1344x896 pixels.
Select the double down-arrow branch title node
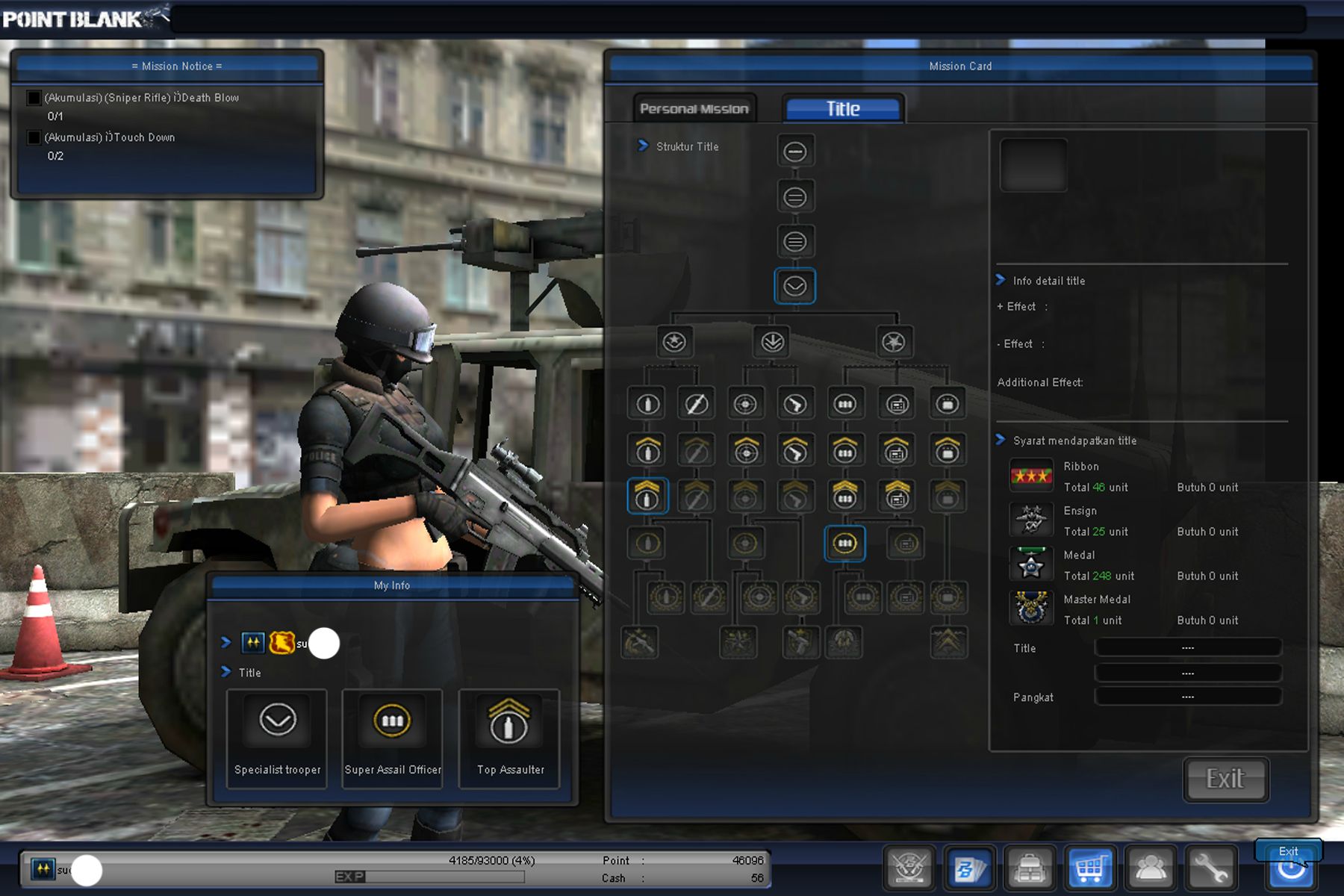pos(772,342)
